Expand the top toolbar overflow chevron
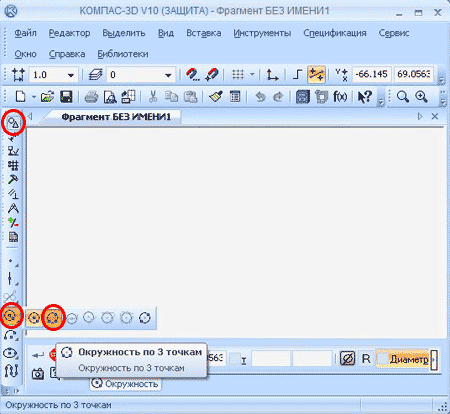The width and height of the screenshot is (450, 414). [x=441, y=80]
